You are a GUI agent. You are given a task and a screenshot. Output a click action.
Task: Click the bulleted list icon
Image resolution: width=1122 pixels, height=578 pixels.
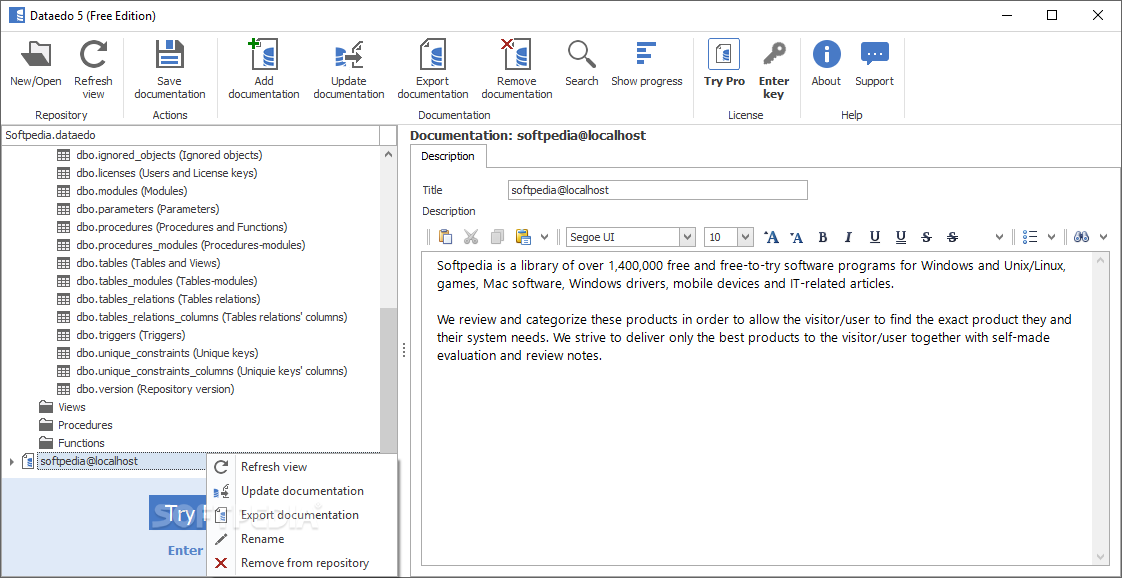(1030, 237)
